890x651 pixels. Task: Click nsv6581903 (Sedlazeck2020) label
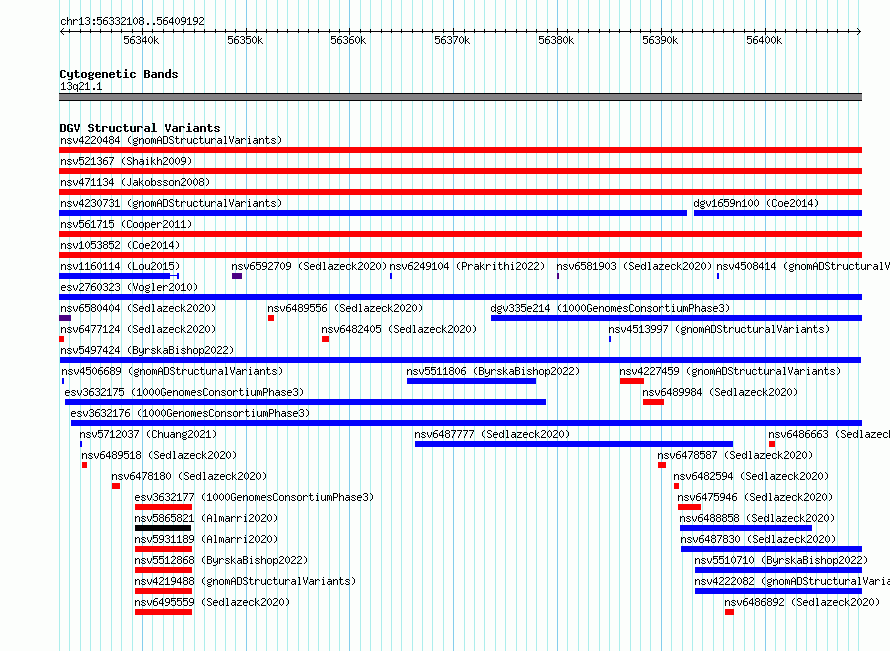click(634, 266)
